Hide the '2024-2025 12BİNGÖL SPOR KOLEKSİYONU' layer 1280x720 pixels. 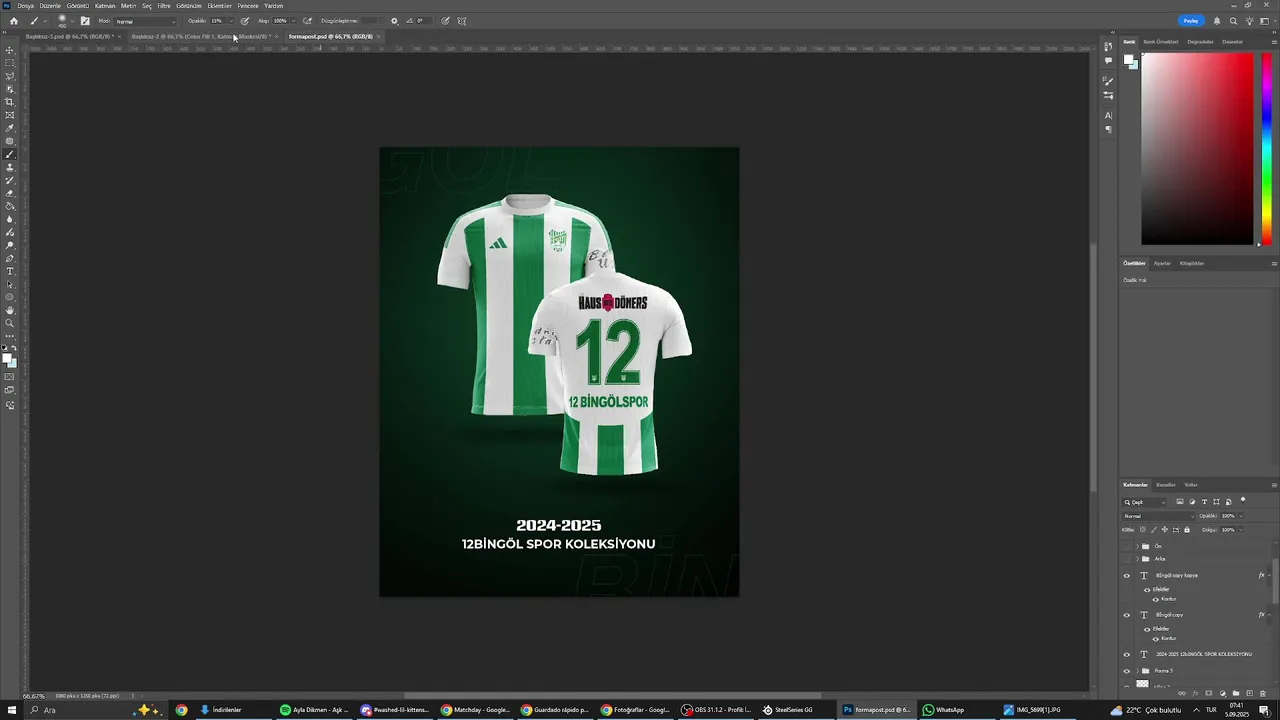coord(1127,654)
